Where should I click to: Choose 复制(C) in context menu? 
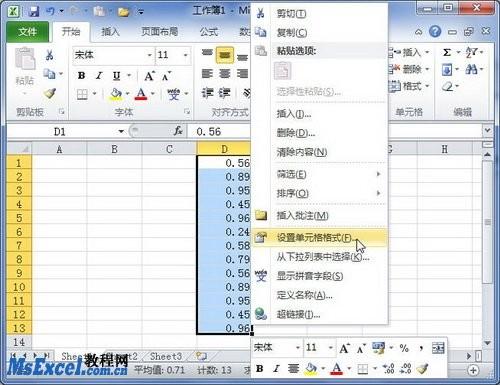(x=320, y=32)
